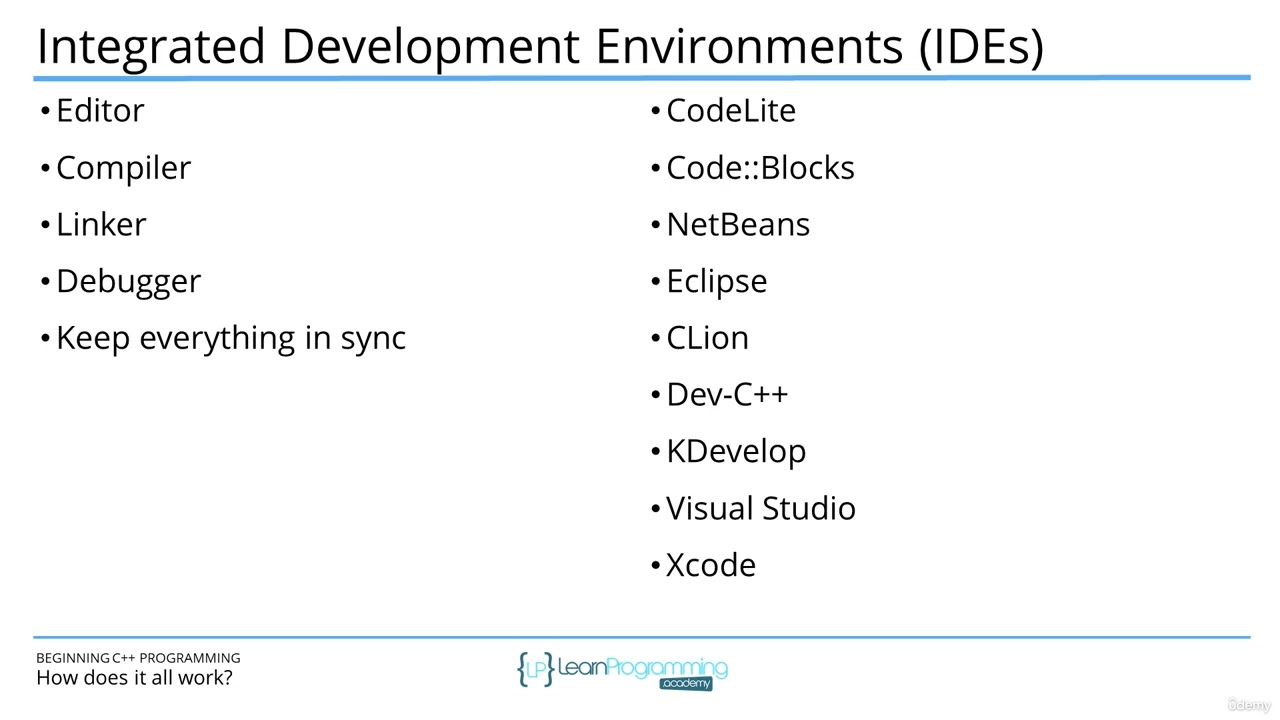The height and width of the screenshot is (720, 1280).
Task: Click the slide title 'Integrated Development Environments (IDEs)'
Action: [540, 47]
